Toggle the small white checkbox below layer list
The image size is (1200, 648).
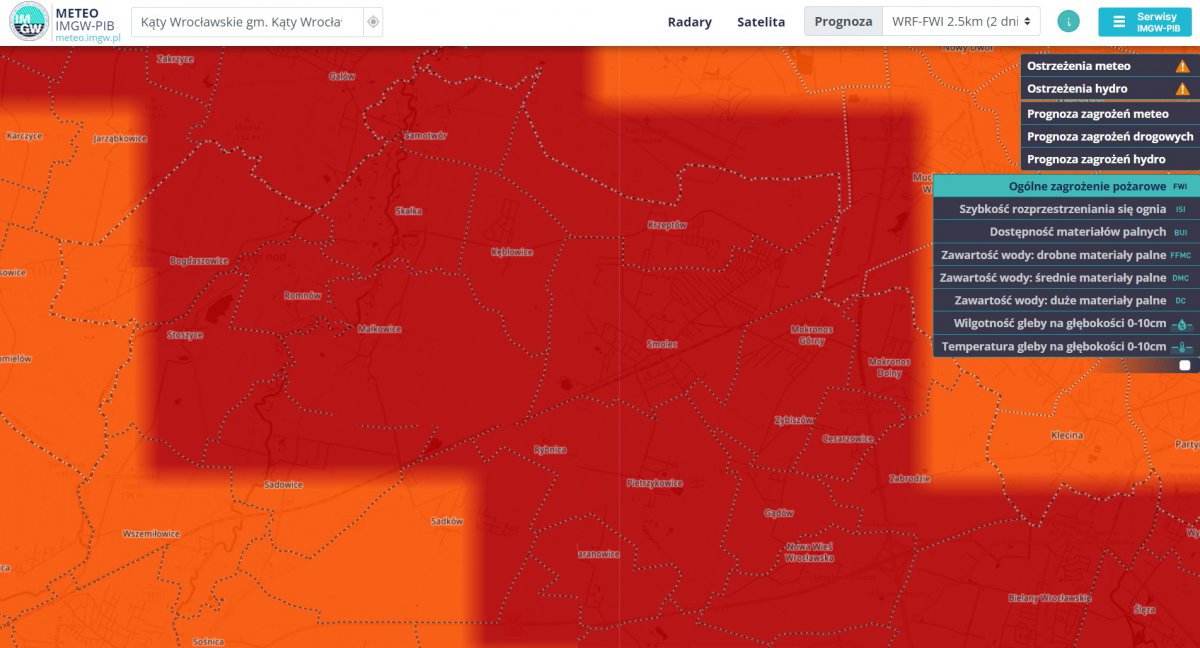pos(1185,366)
